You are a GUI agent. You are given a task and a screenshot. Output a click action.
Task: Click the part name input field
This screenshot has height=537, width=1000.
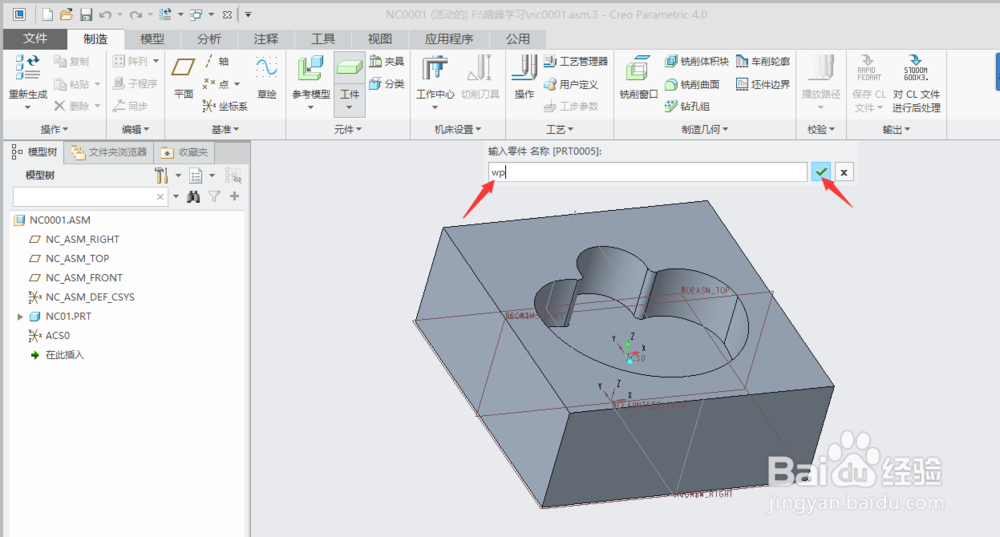coord(647,172)
